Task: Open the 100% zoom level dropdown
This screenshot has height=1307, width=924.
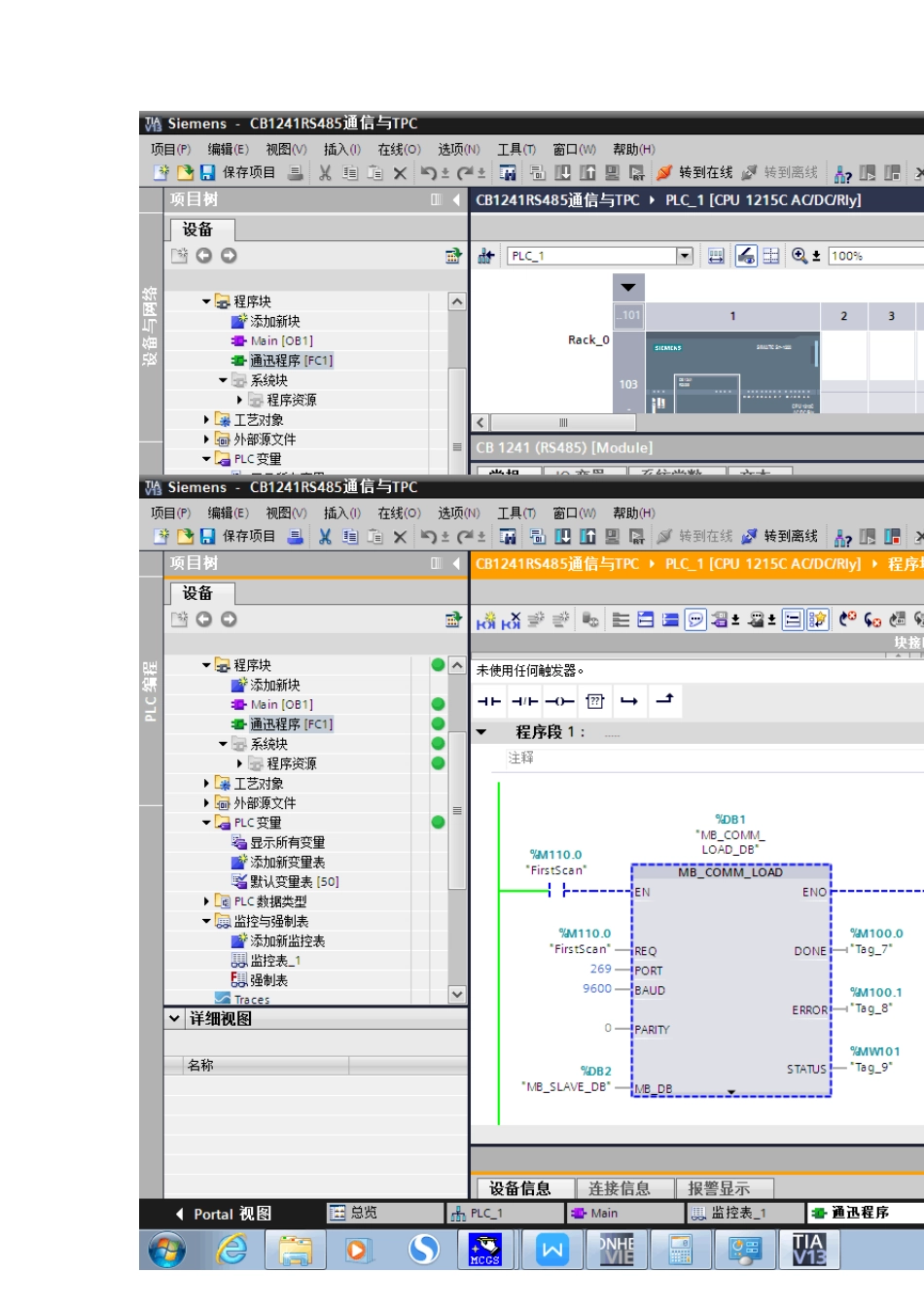Action: point(872,256)
